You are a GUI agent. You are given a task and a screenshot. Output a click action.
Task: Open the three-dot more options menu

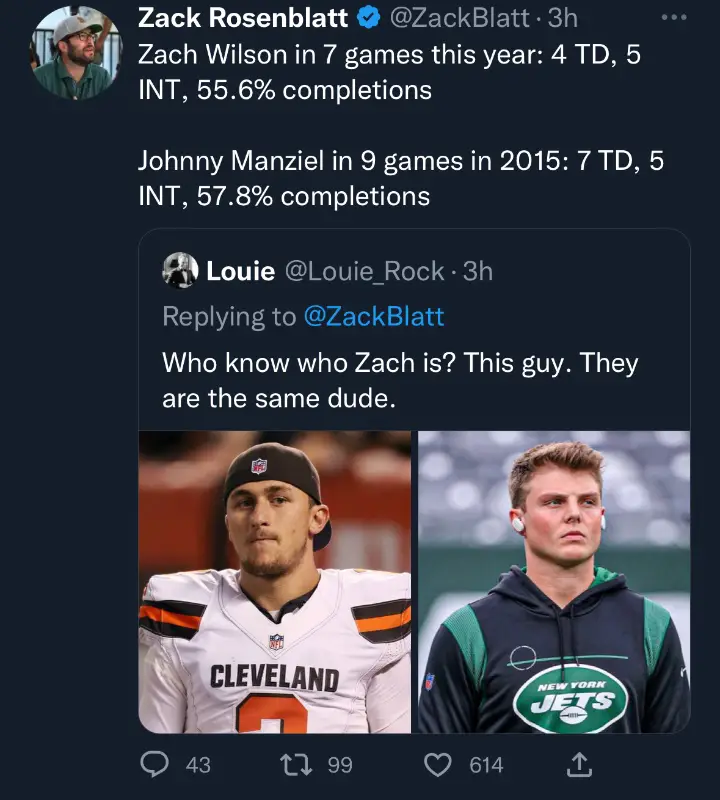[x=675, y=19]
